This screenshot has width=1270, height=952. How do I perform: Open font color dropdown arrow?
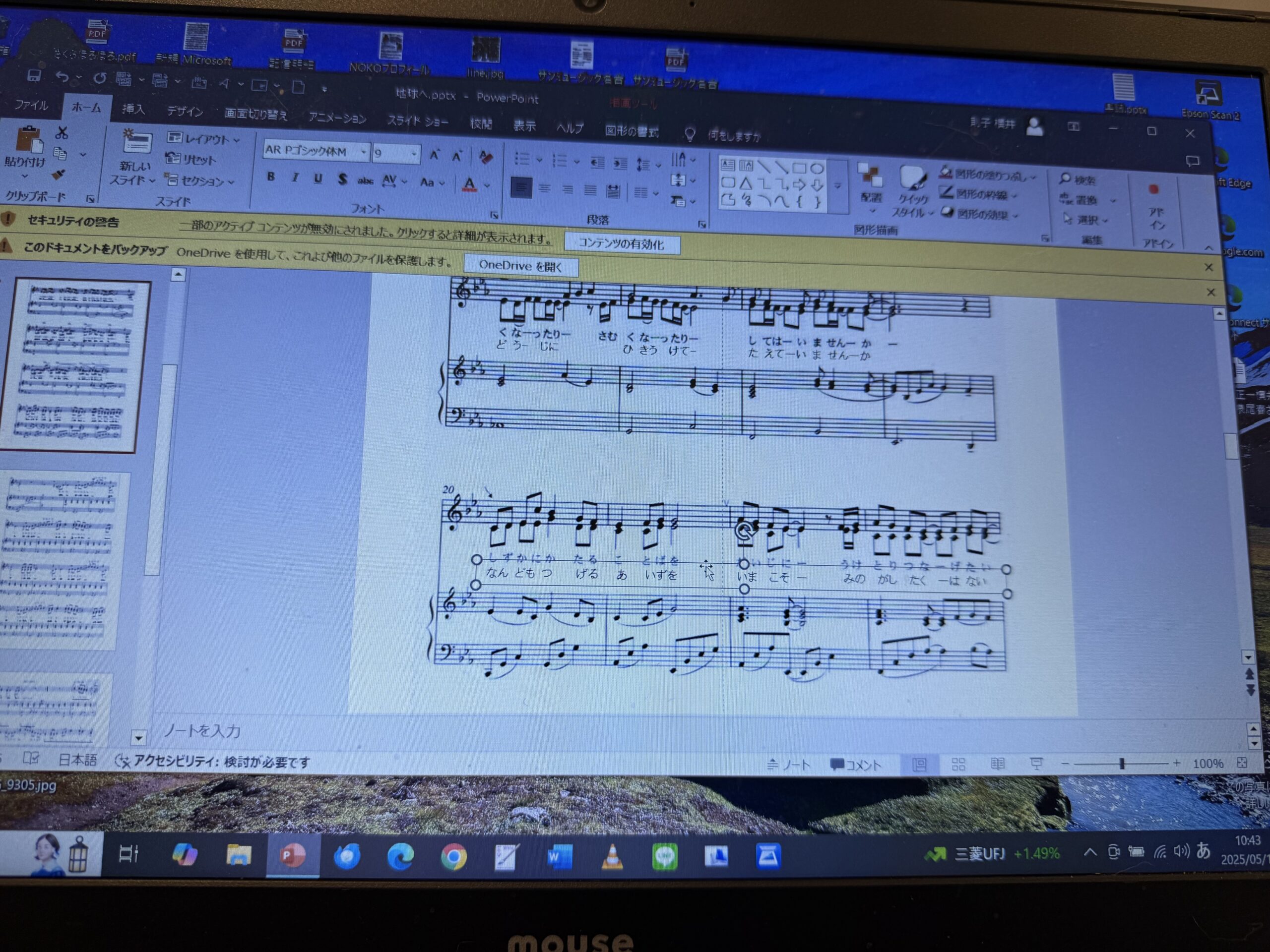(x=487, y=185)
